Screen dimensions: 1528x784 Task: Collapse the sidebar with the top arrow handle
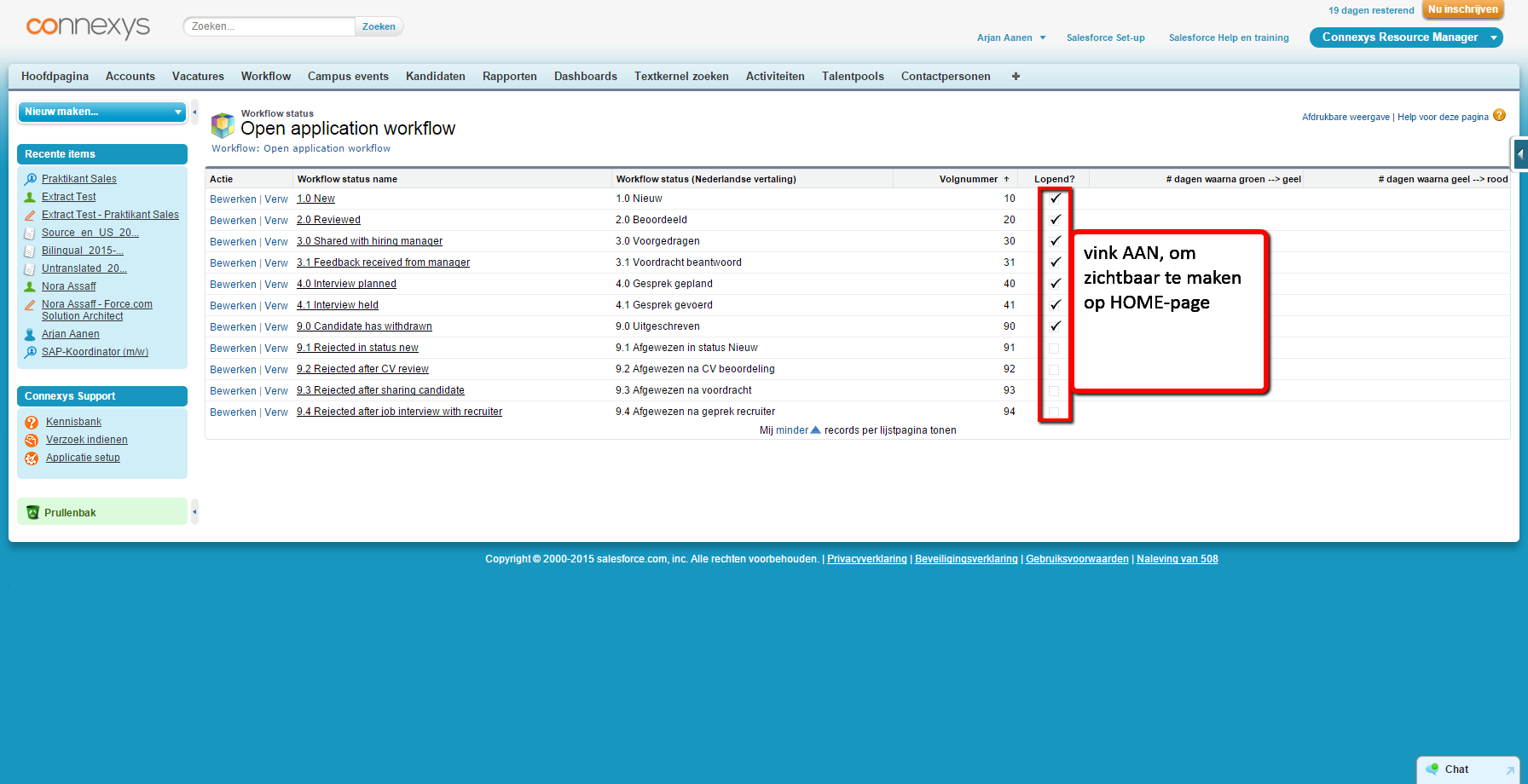194,112
